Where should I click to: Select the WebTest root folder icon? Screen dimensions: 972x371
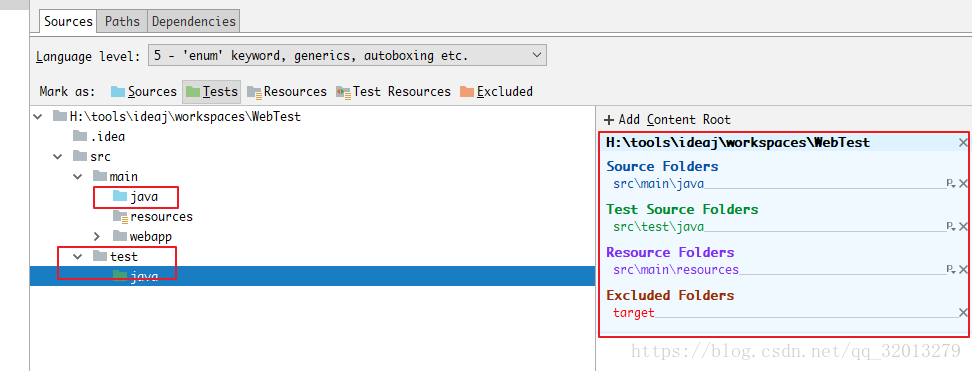pos(60,116)
